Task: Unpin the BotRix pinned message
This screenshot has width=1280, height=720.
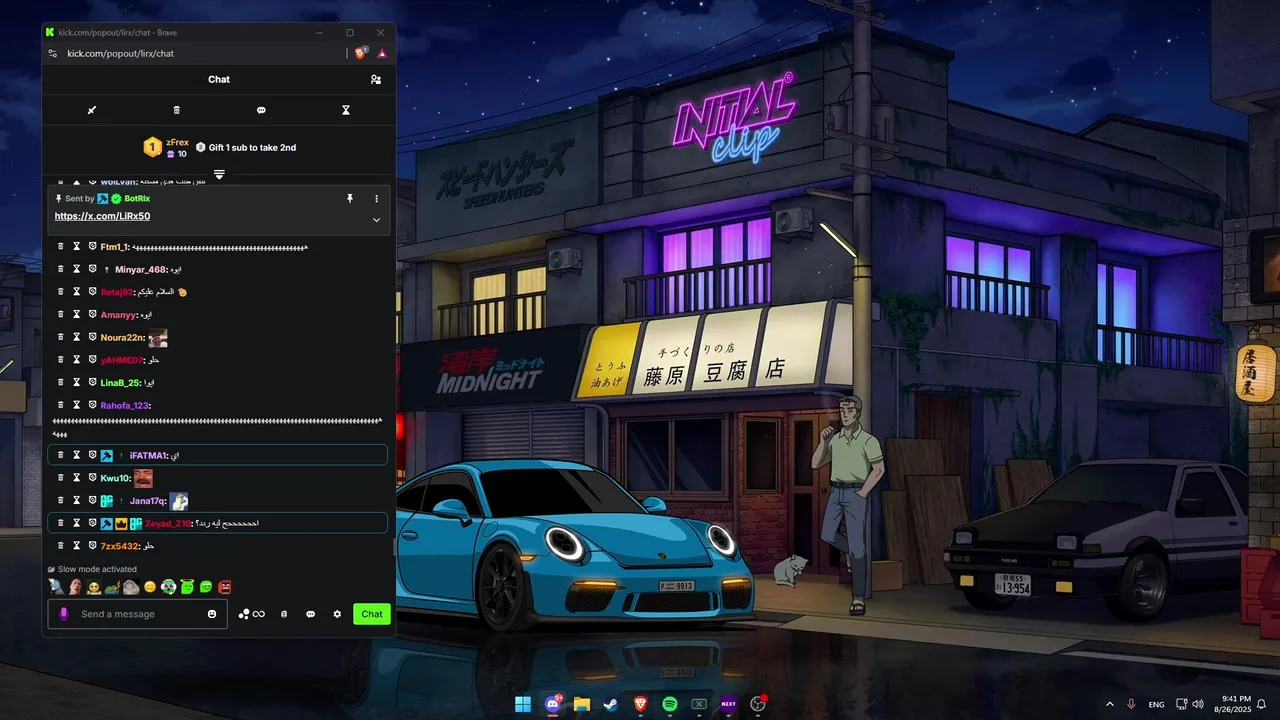Action: point(350,199)
